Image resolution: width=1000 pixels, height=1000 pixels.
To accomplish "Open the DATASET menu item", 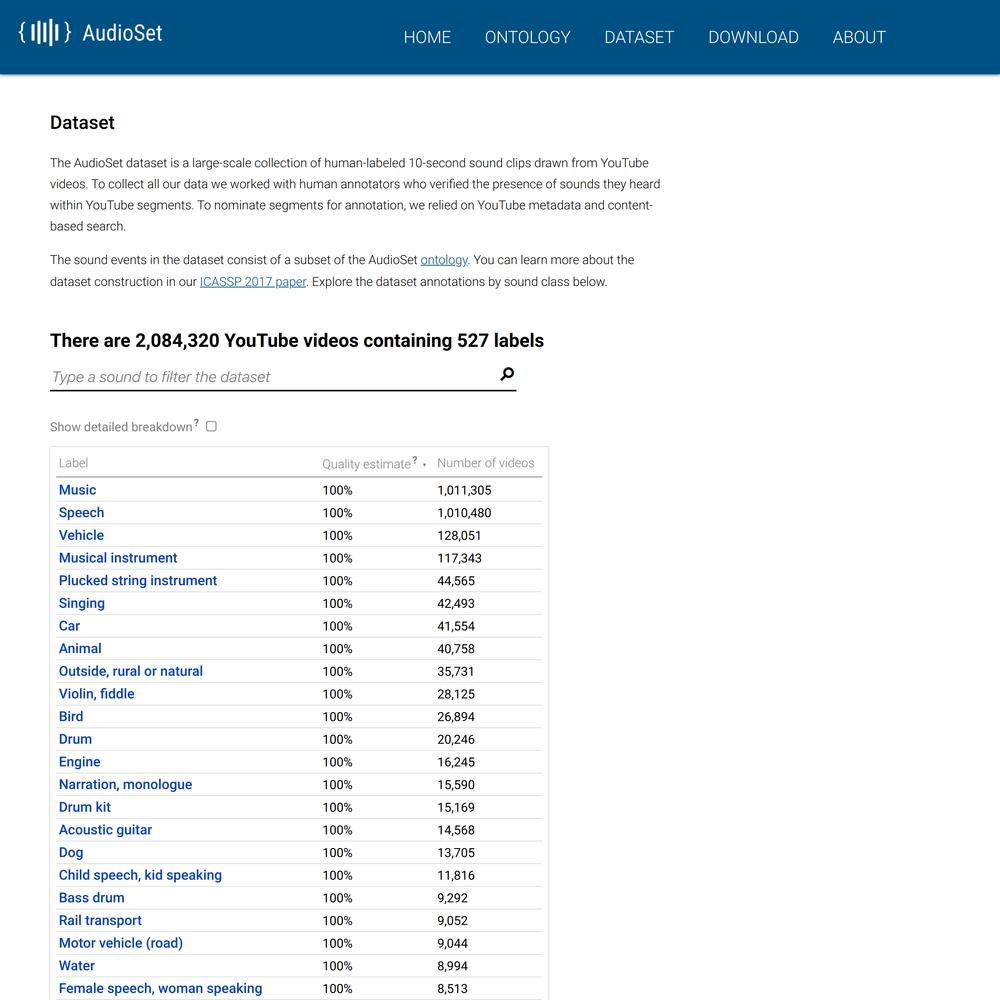I will [x=639, y=37].
